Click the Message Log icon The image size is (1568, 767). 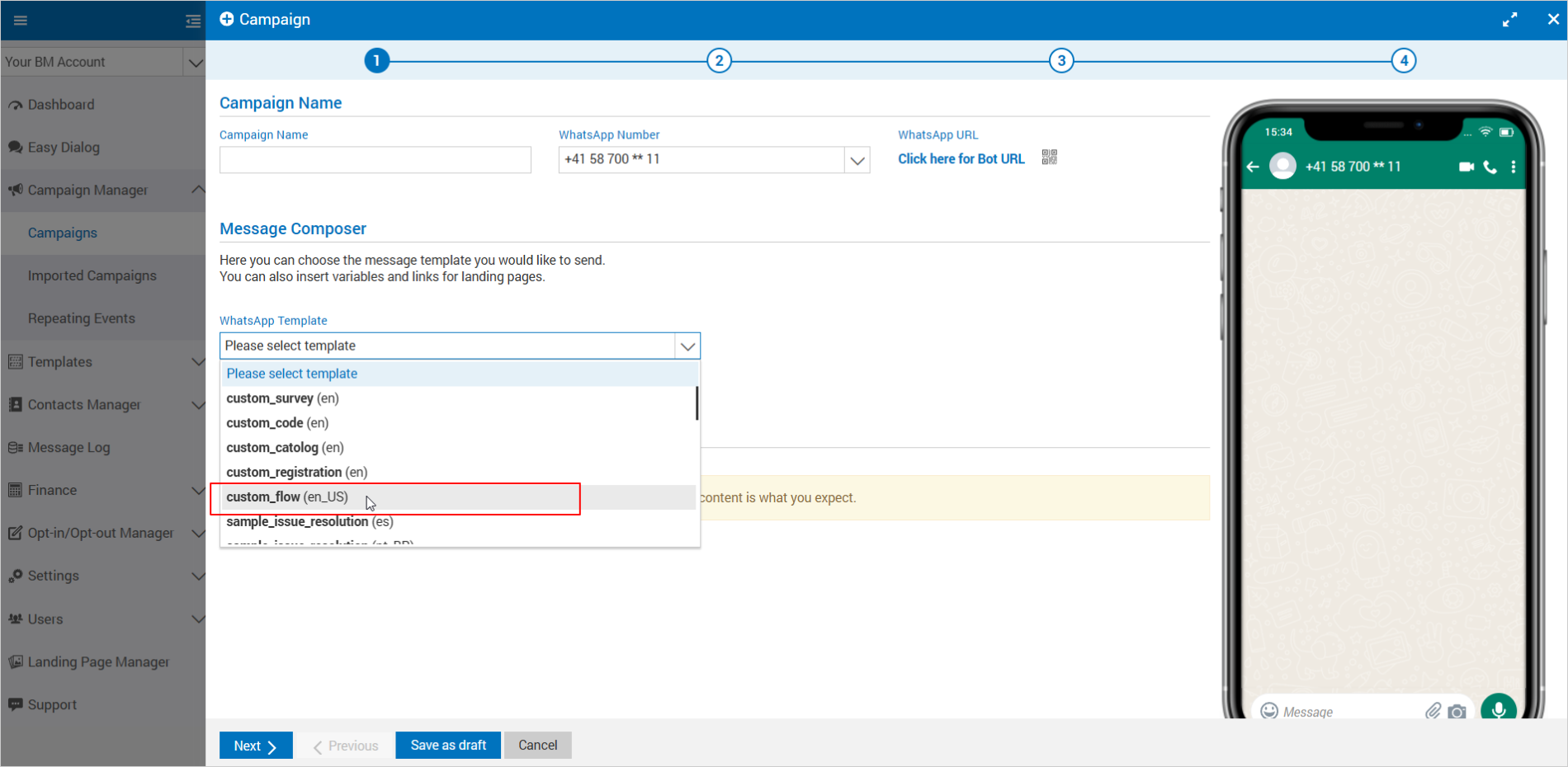pos(16,448)
